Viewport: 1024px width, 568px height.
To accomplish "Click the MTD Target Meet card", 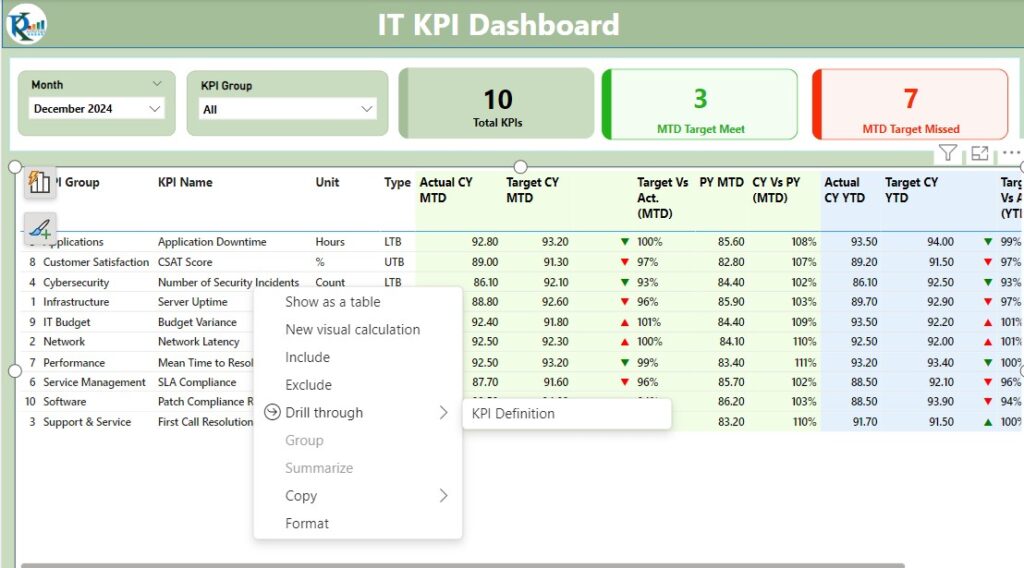I will pos(700,104).
